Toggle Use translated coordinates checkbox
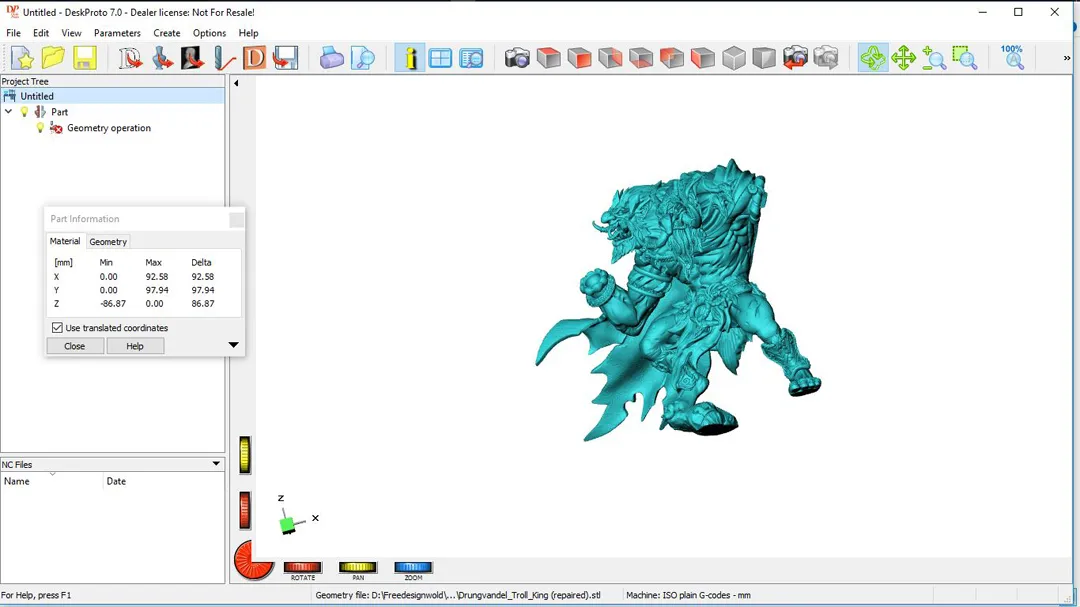 [x=57, y=328]
